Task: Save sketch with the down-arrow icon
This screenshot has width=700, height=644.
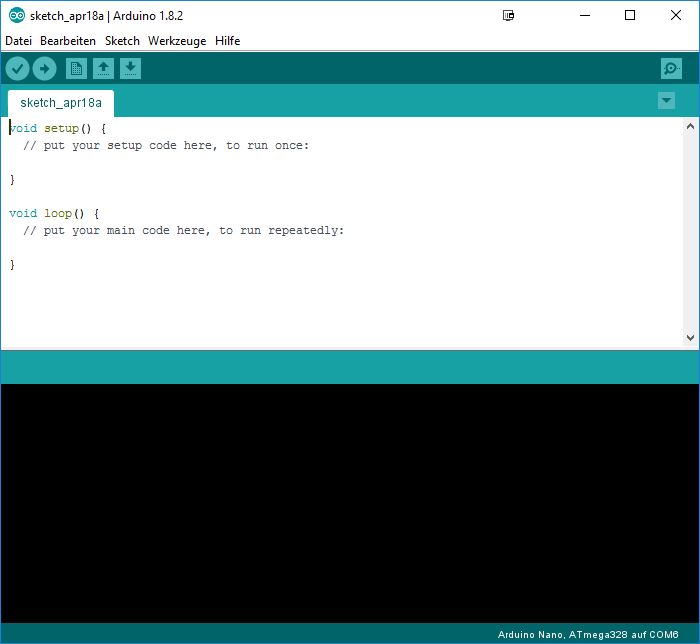Action: tap(130, 69)
